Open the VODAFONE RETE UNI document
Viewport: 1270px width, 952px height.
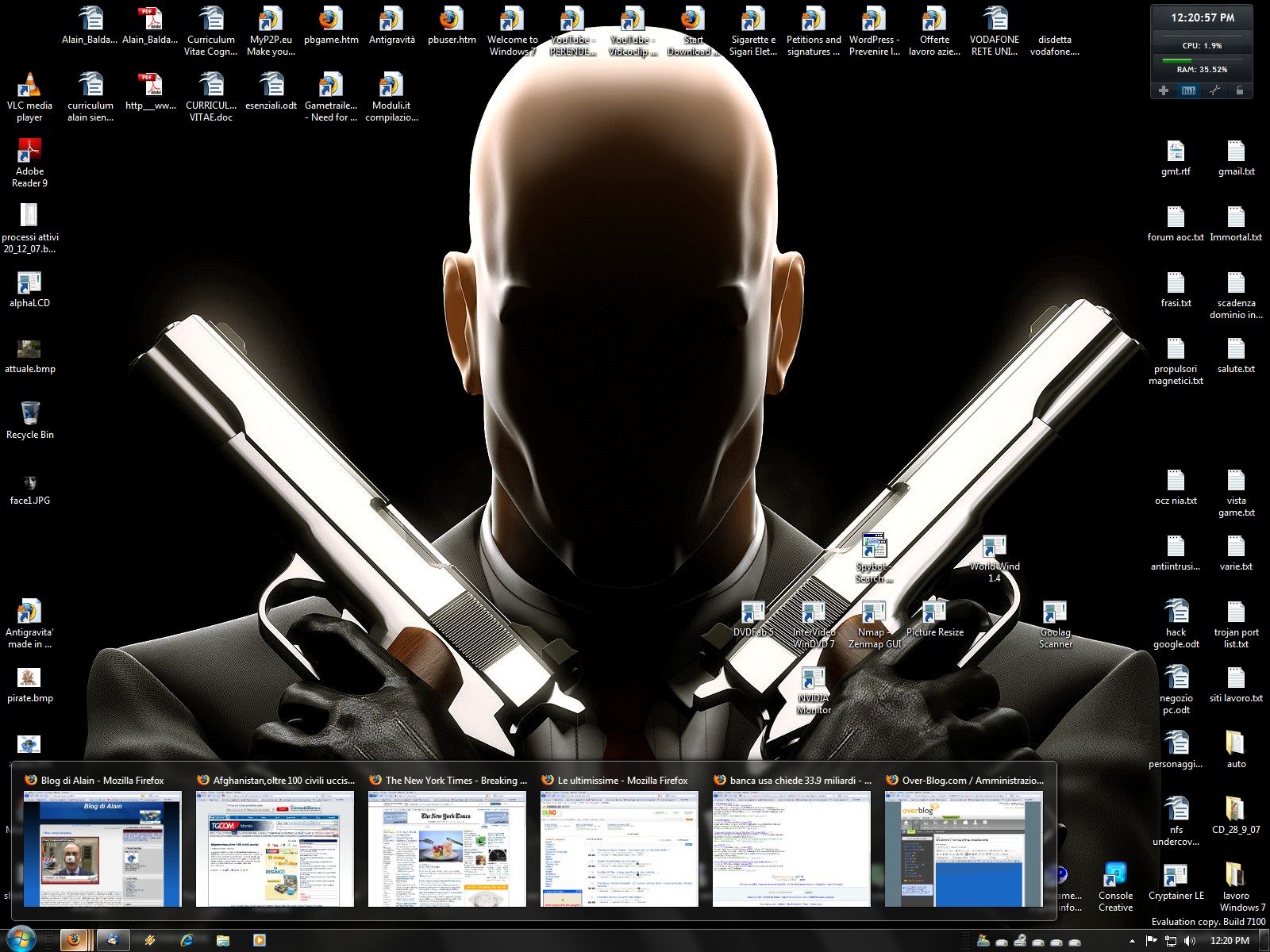995,31
